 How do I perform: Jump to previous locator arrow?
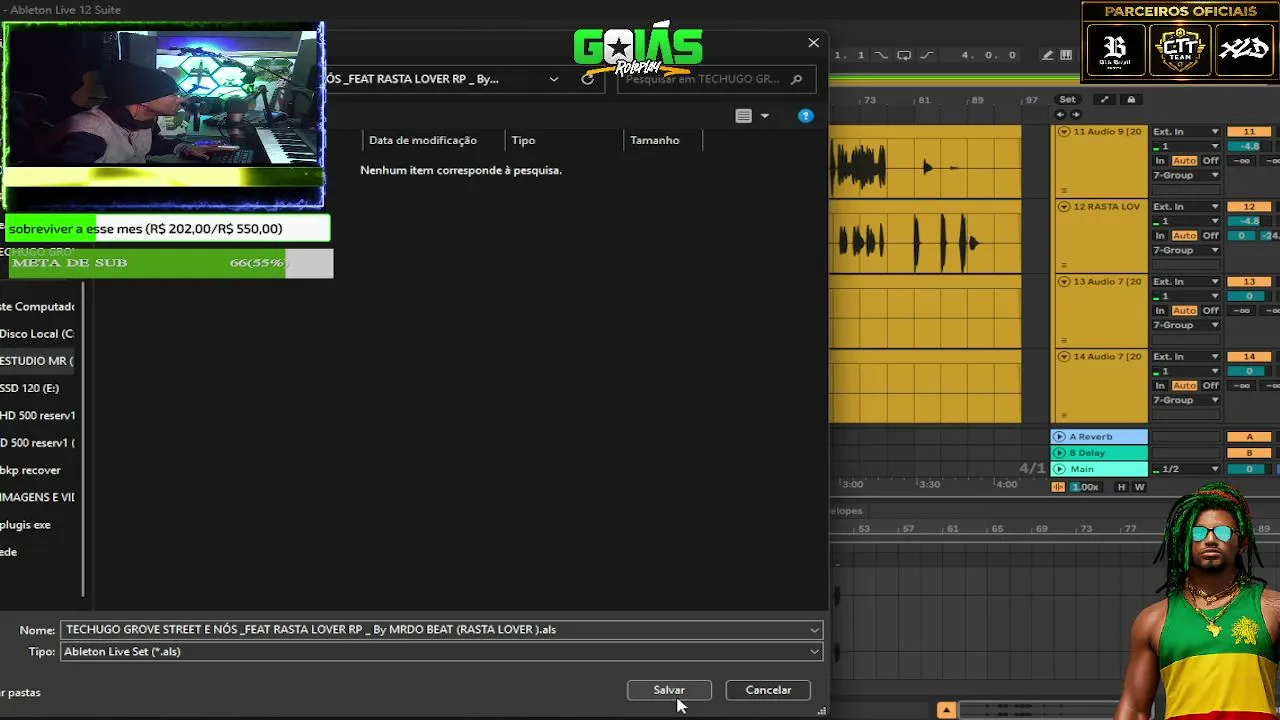1061,114
